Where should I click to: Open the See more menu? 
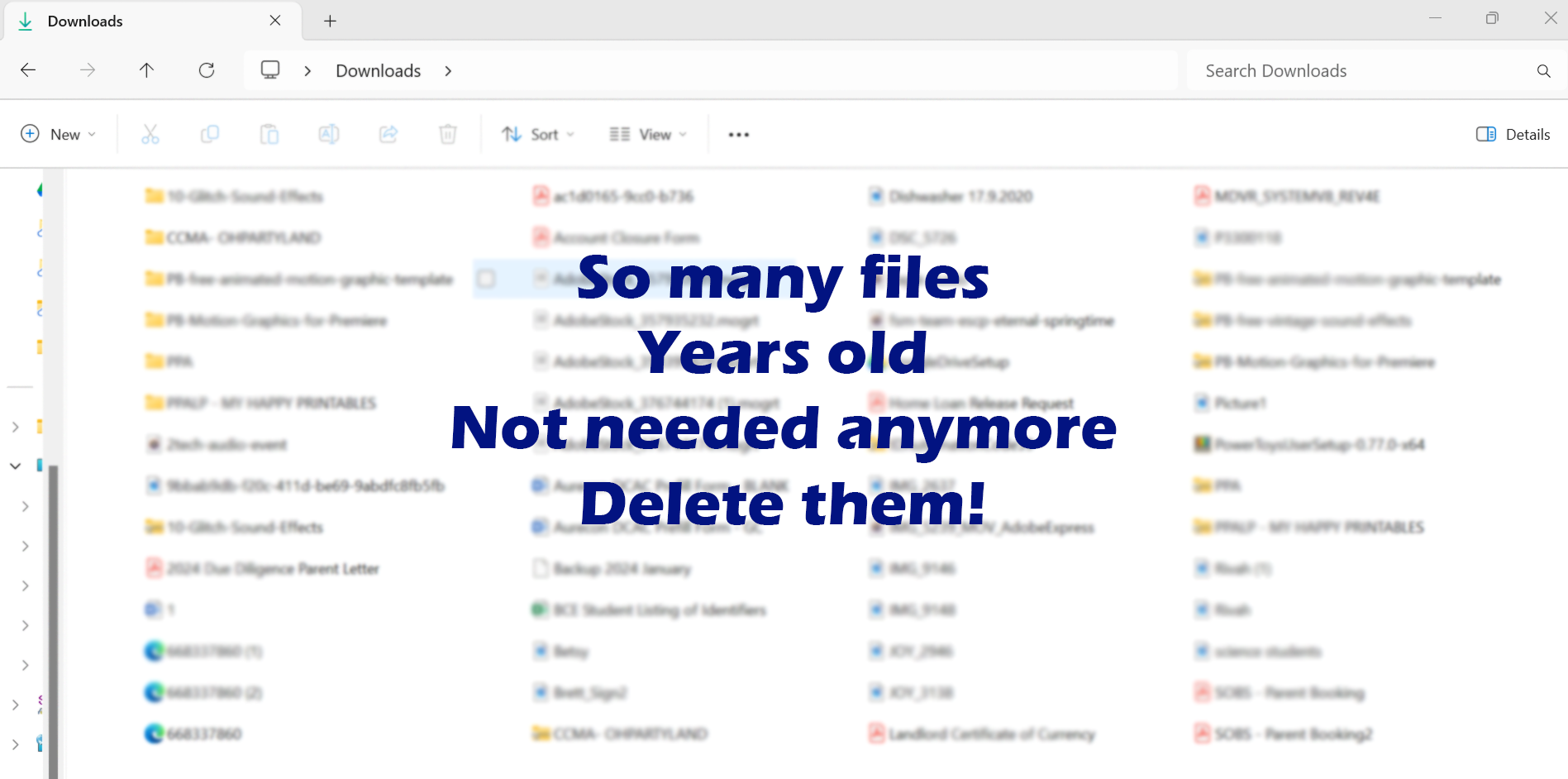[x=738, y=133]
